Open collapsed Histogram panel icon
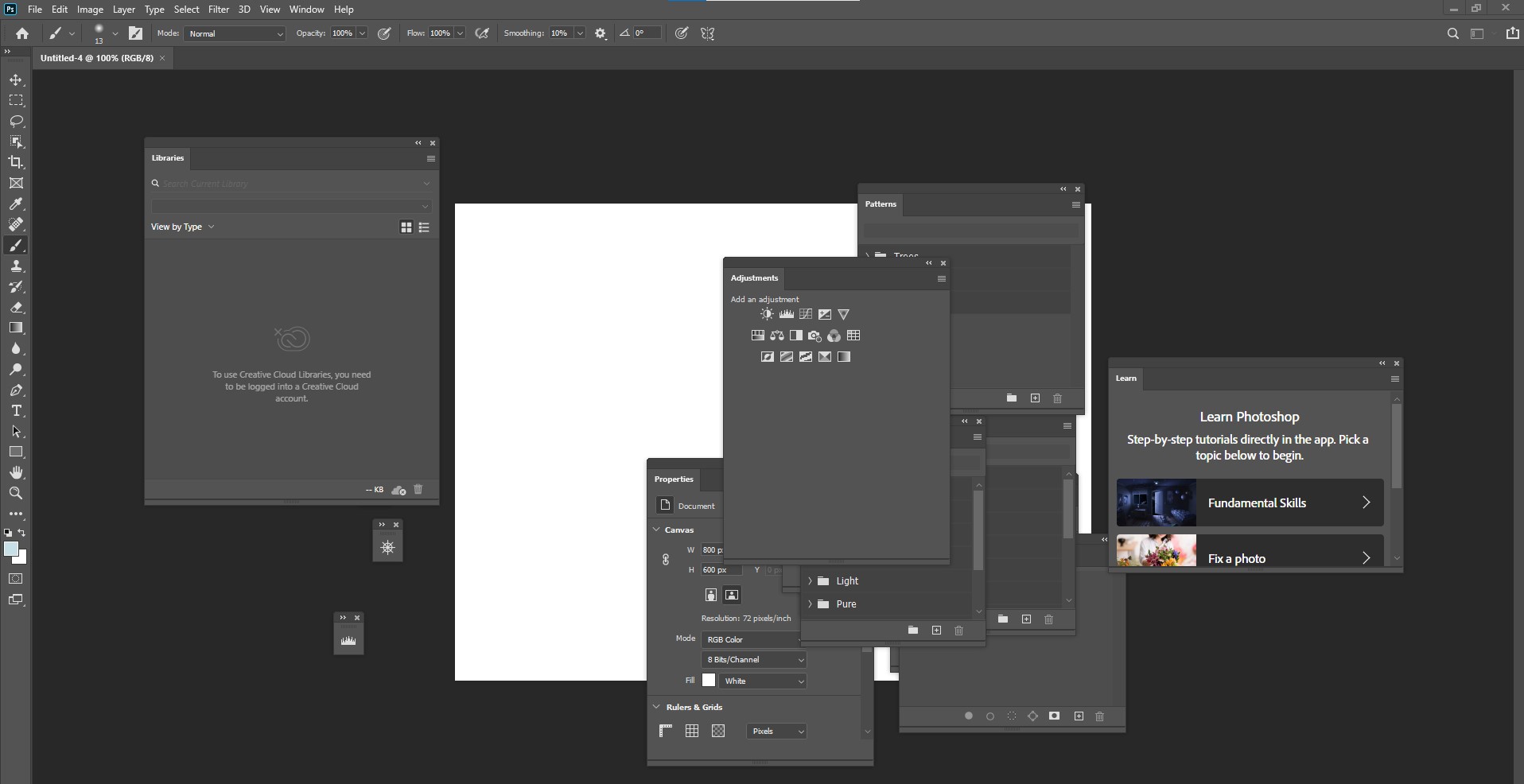The image size is (1524, 784). tap(348, 640)
